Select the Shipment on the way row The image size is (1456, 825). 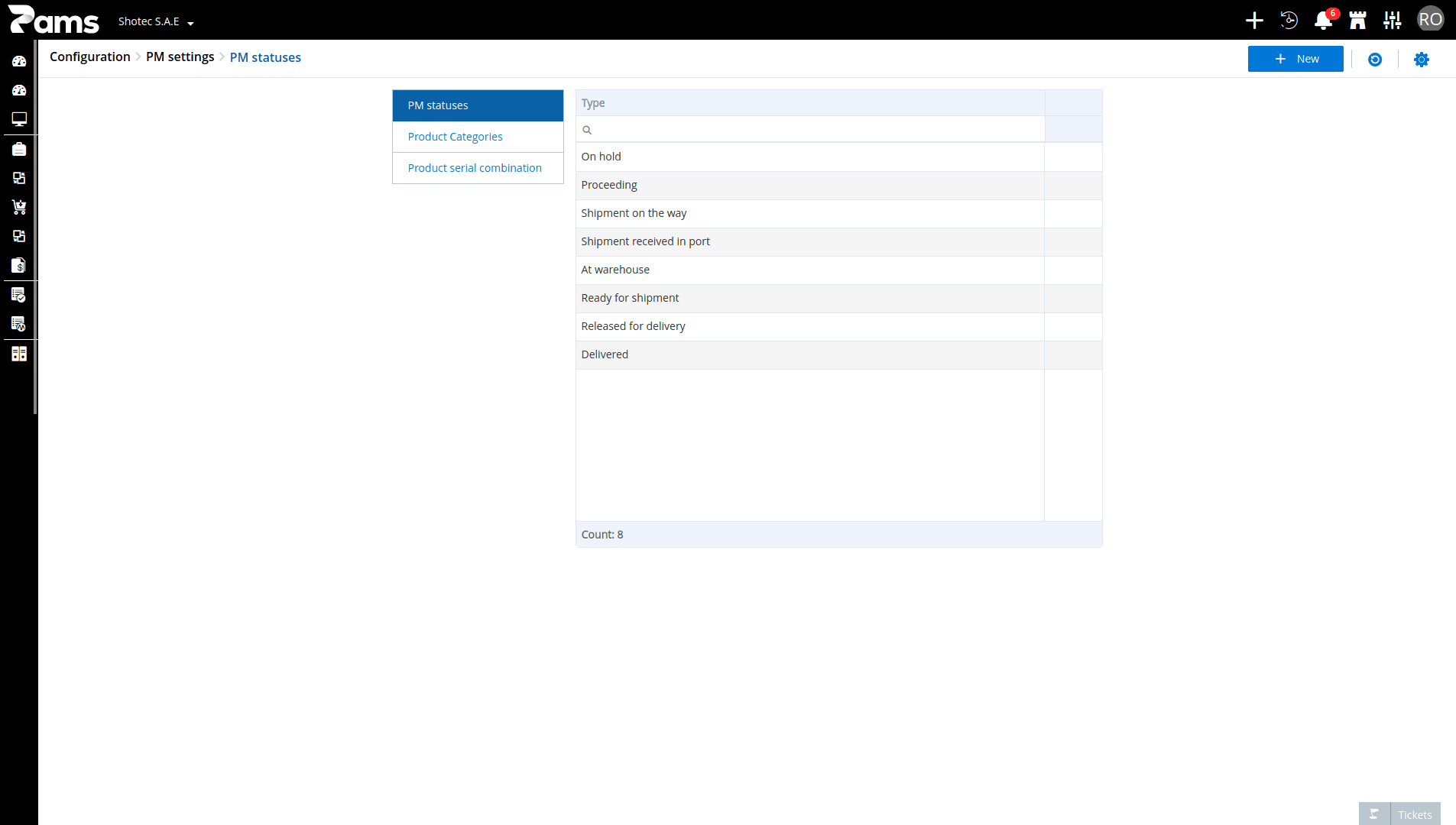coord(839,213)
